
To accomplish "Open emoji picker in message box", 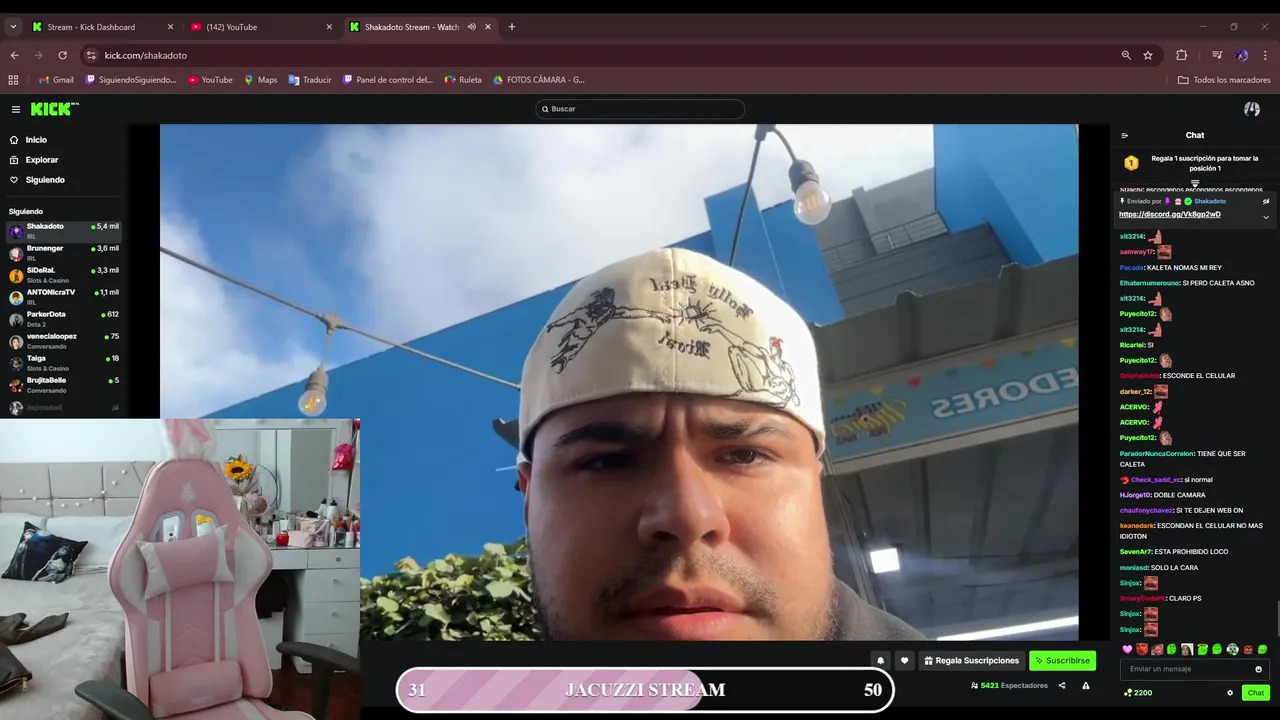I will [1258, 669].
